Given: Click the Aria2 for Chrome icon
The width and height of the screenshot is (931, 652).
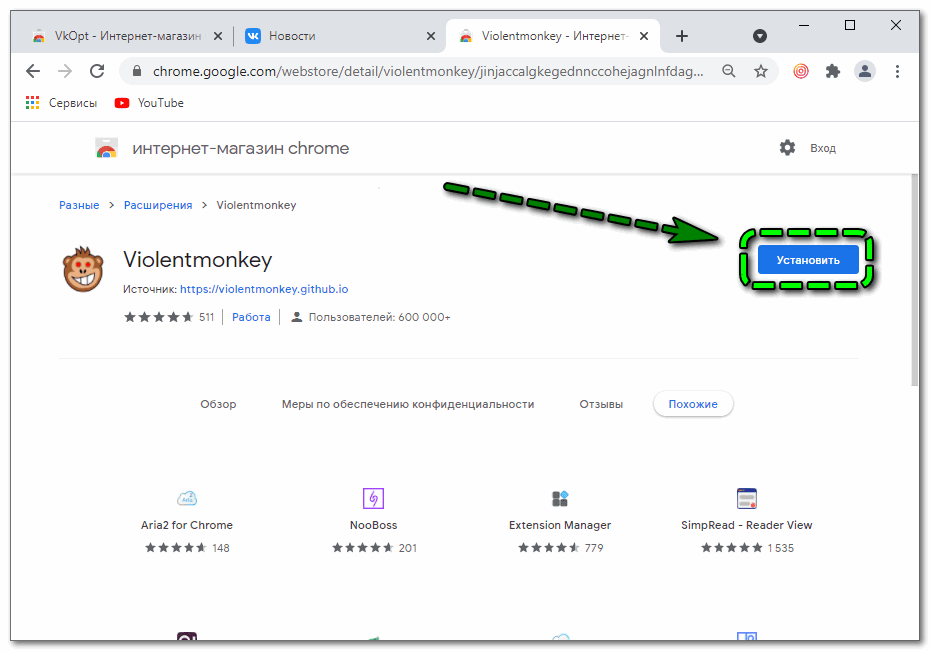Looking at the screenshot, I should tap(187, 498).
